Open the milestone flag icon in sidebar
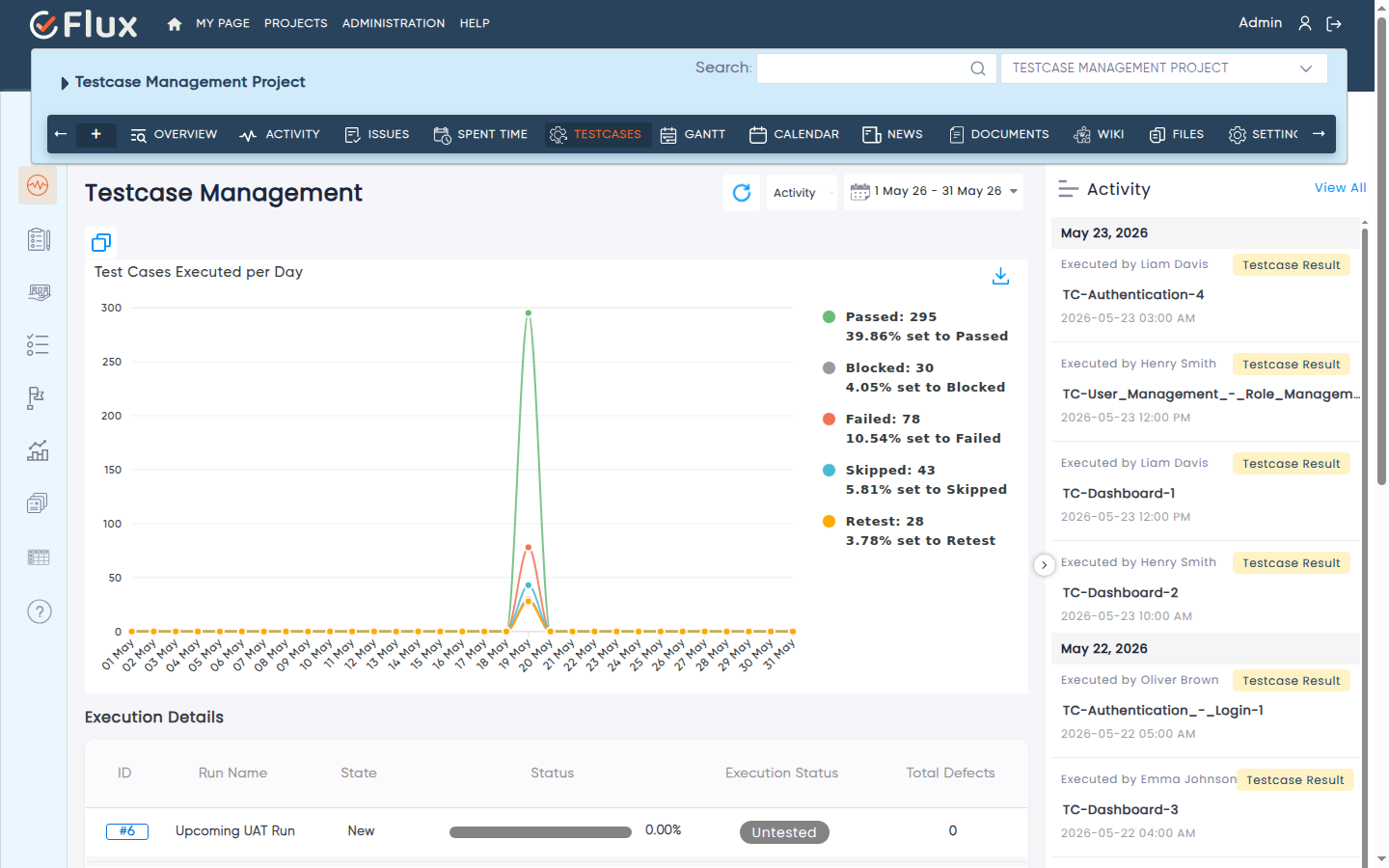This screenshot has height=868, width=1389. tap(37, 397)
